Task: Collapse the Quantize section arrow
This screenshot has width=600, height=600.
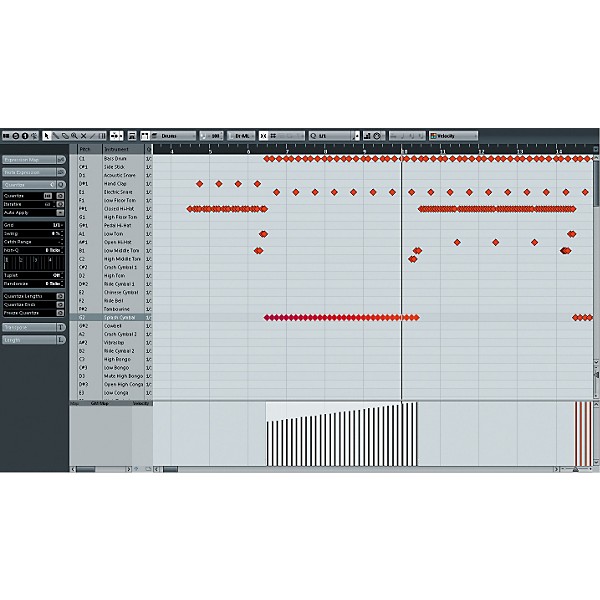Action: [x=52, y=185]
